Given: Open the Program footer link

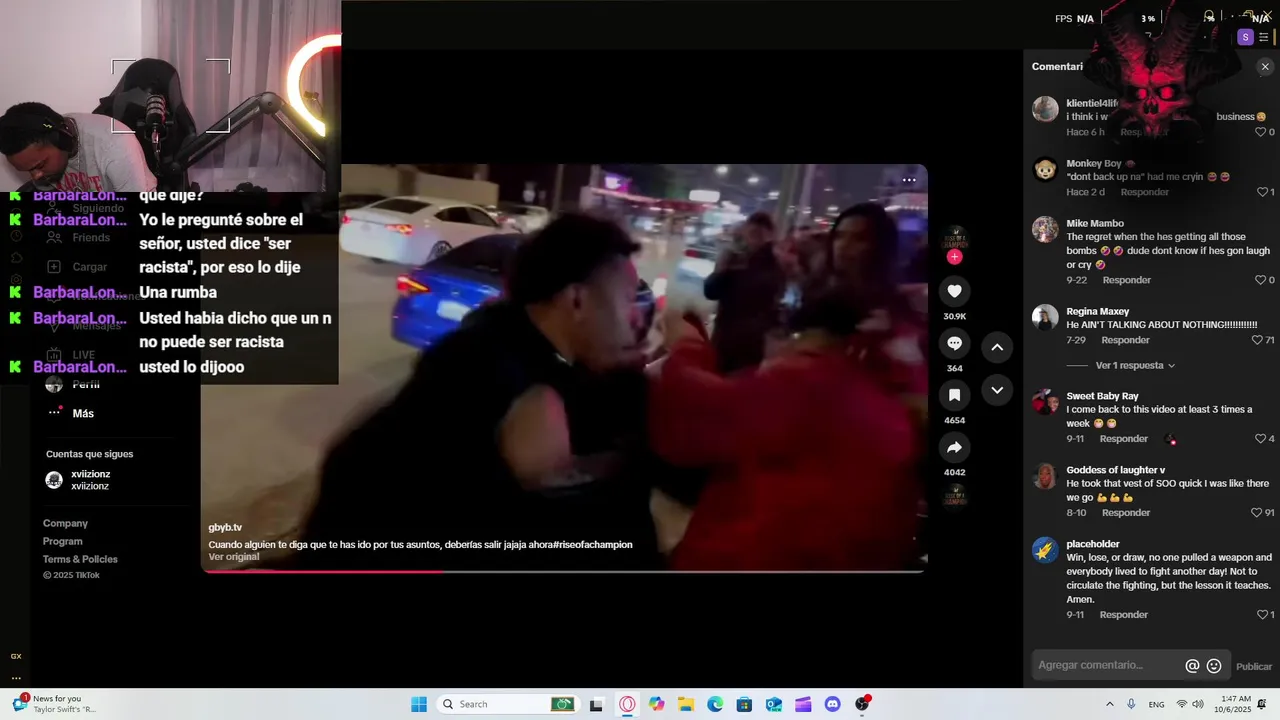Looking at the screenshot, I should pyautogui.click(x=63, y=541).
